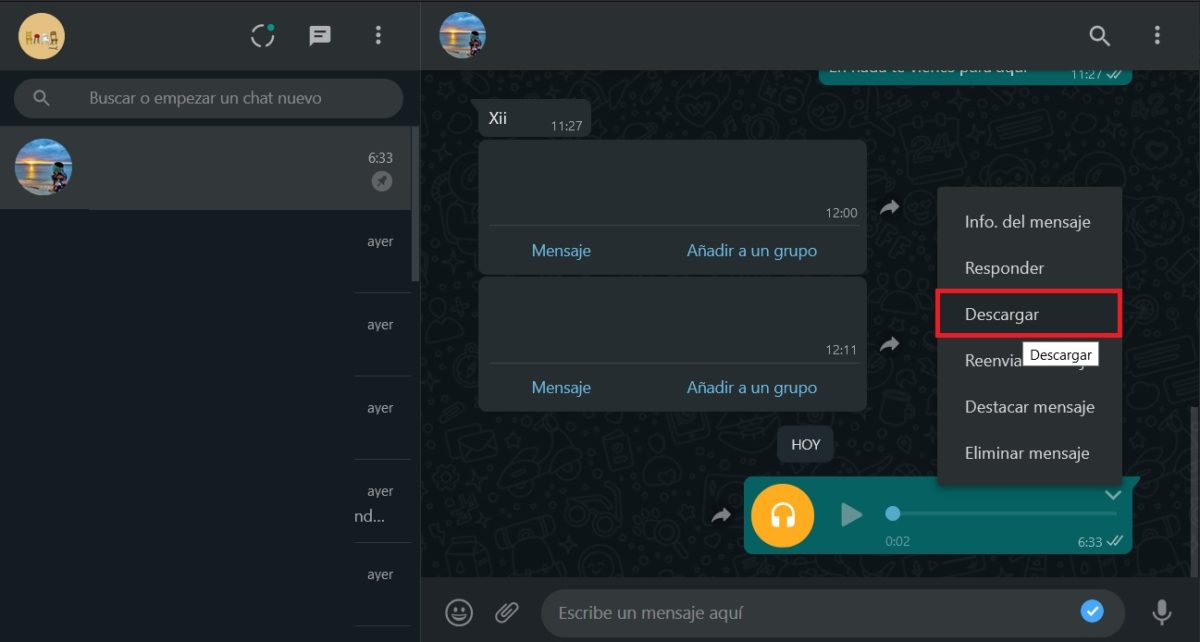Choose Eliminar mensaje in context menu
Image resolution: width=1200 pixels, height=642 pixels.
(x=1027, y=453)
